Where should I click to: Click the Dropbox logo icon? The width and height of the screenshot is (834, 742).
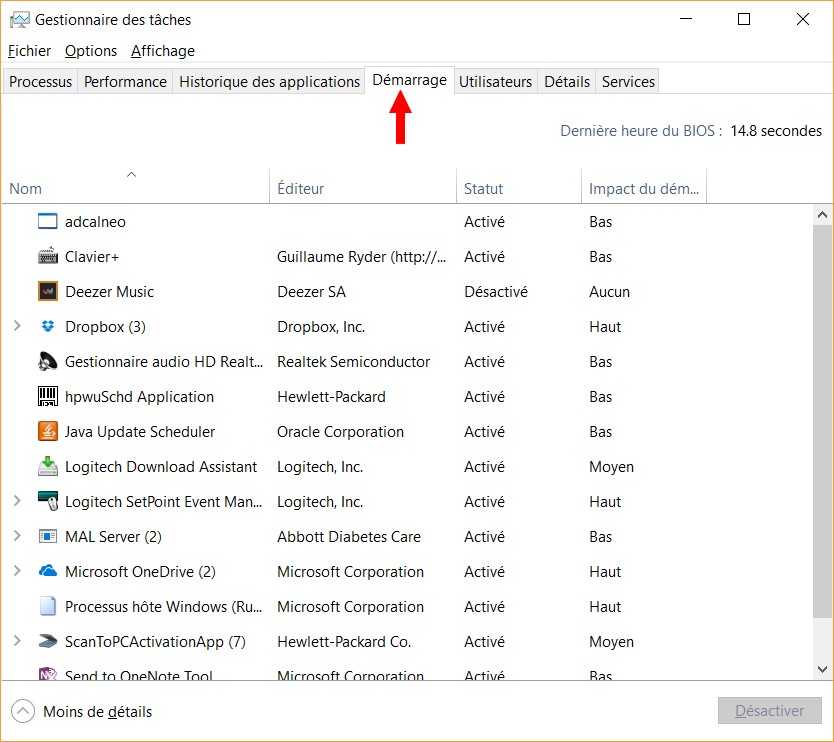(x=47, y=326)
